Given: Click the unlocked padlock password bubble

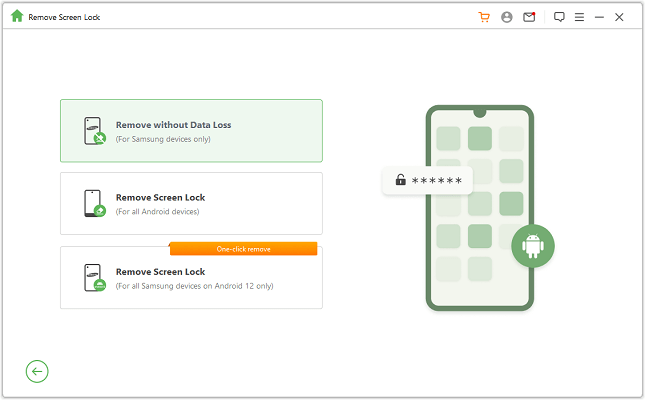Looking at the screenshot, I should [x=427, y=180].
